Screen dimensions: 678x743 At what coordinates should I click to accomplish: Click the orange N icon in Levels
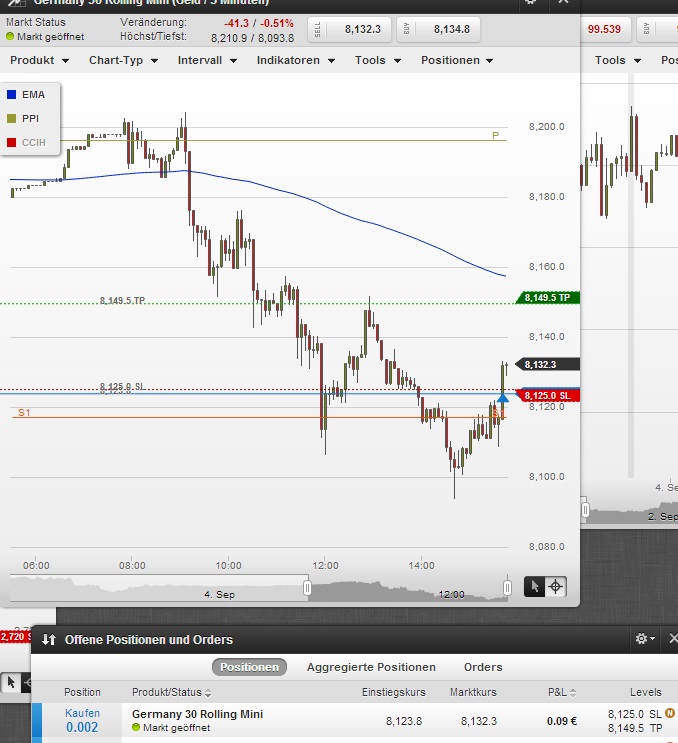670,714
